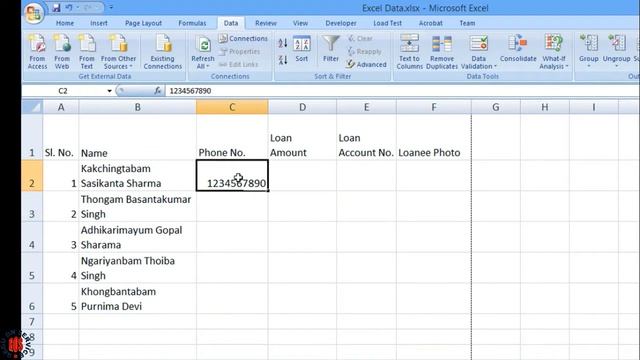Viewport: 640px width, 360px height.
Task: Sort A to Z ascending
Action: (x=283, y=43)
